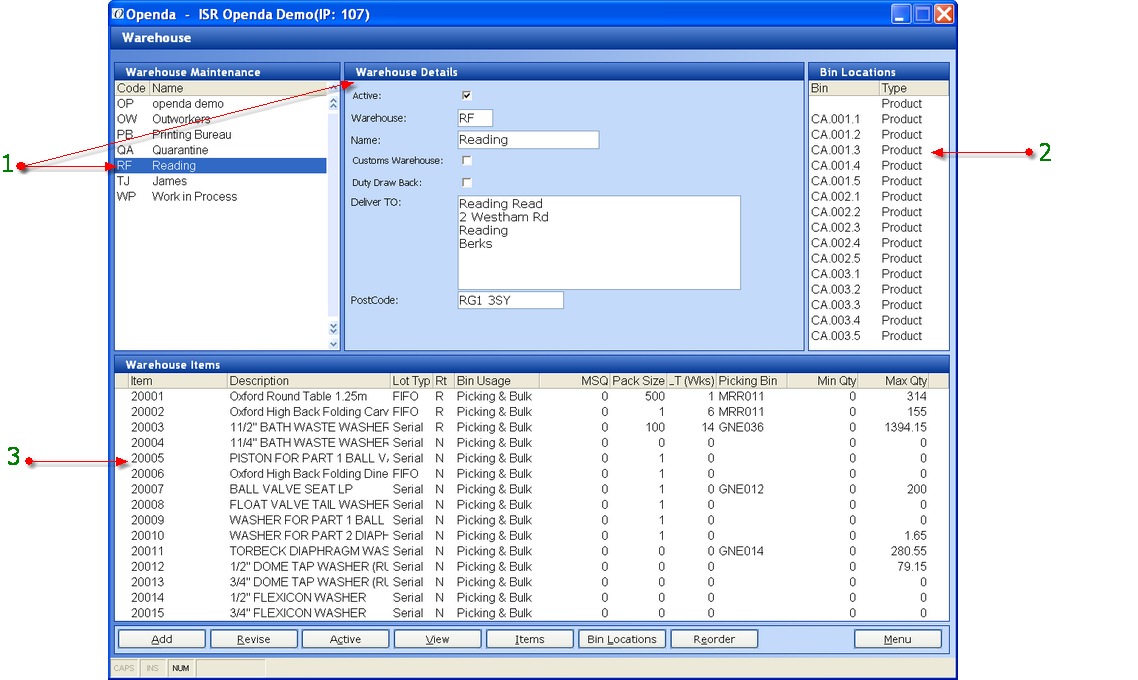Click the Lot Typ column header
The width and height of the screenshot is (1138, 680).
coord(412,380)
